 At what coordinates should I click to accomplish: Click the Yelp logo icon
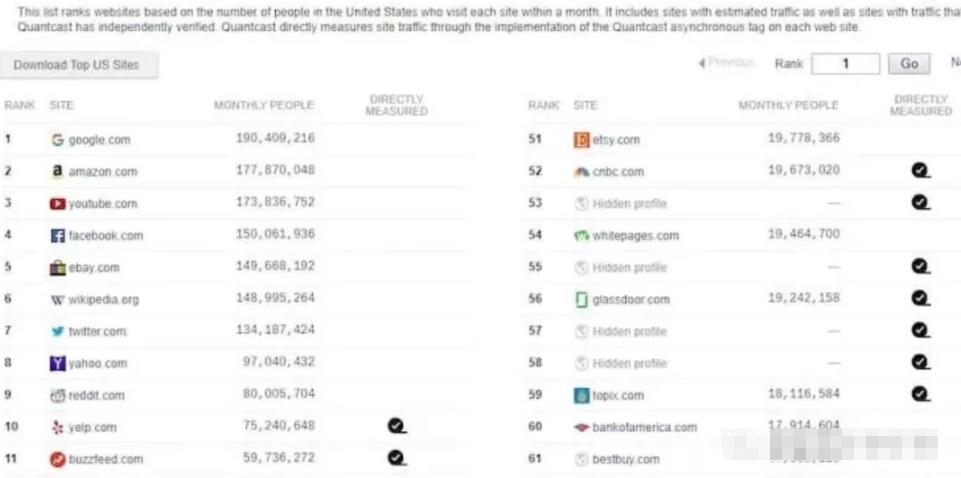[x=58, y=427]
